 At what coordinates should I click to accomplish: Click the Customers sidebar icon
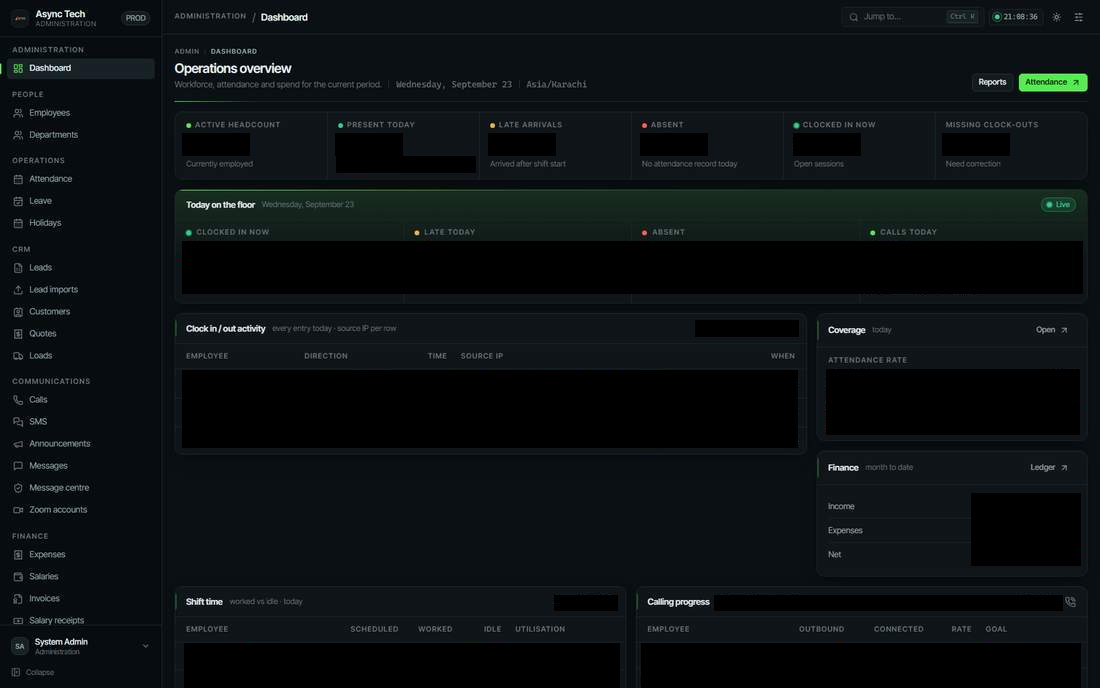pyautogui.click(x=18, y=311)
